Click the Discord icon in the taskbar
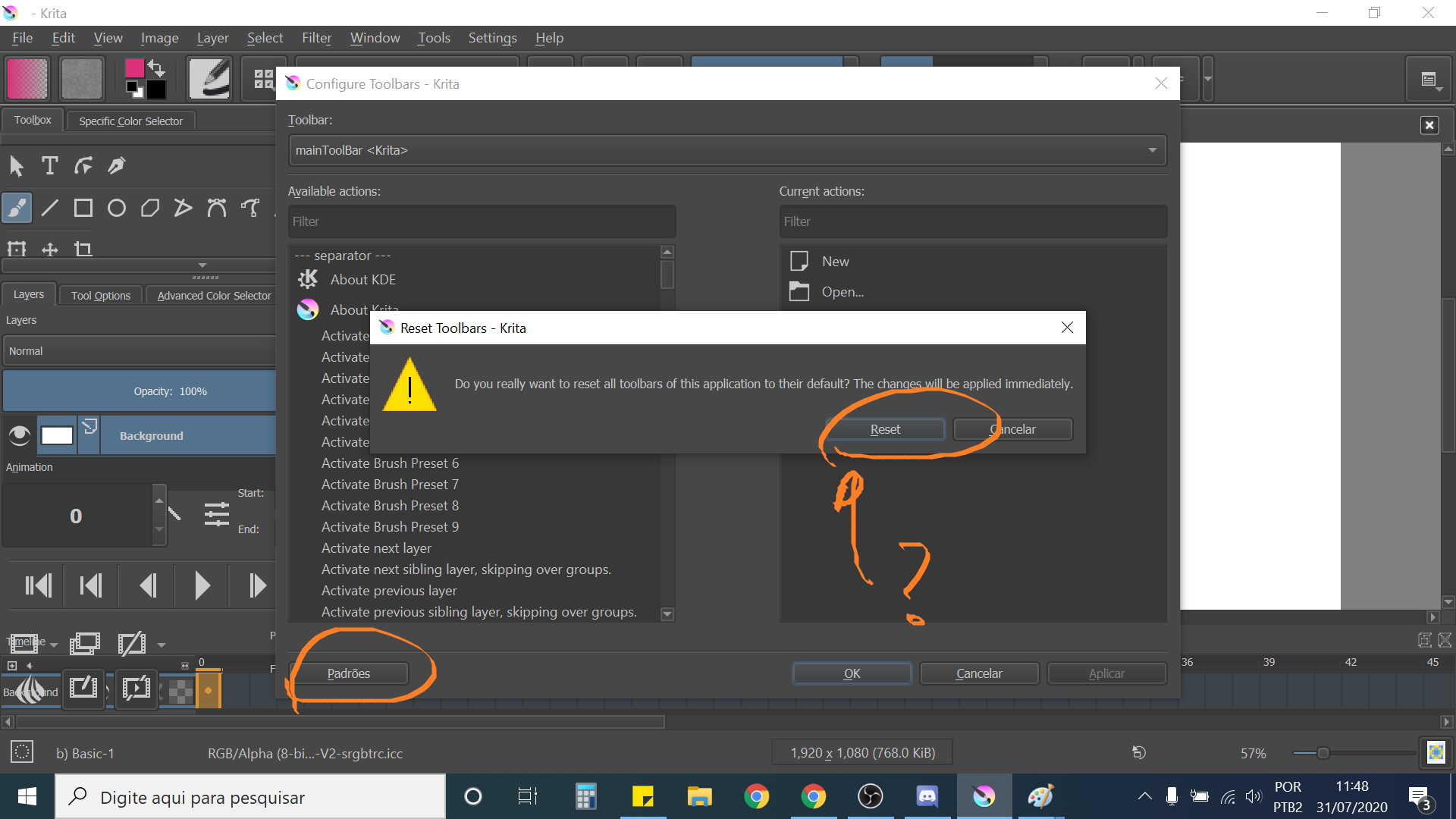Image resolution: width=1456 pixels, height=819 pixels. coord(927,796)
